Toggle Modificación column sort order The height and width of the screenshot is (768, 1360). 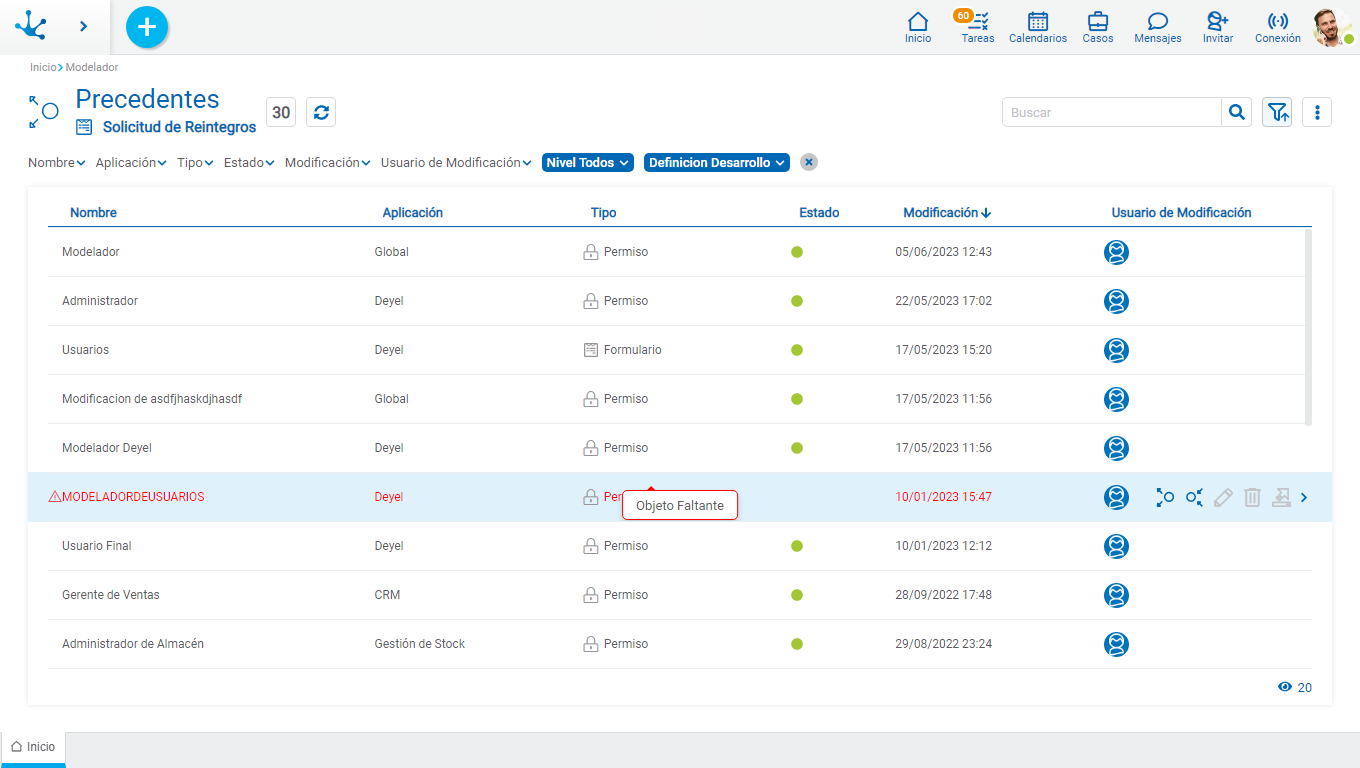pyautogui.click(x=947, y=212)
